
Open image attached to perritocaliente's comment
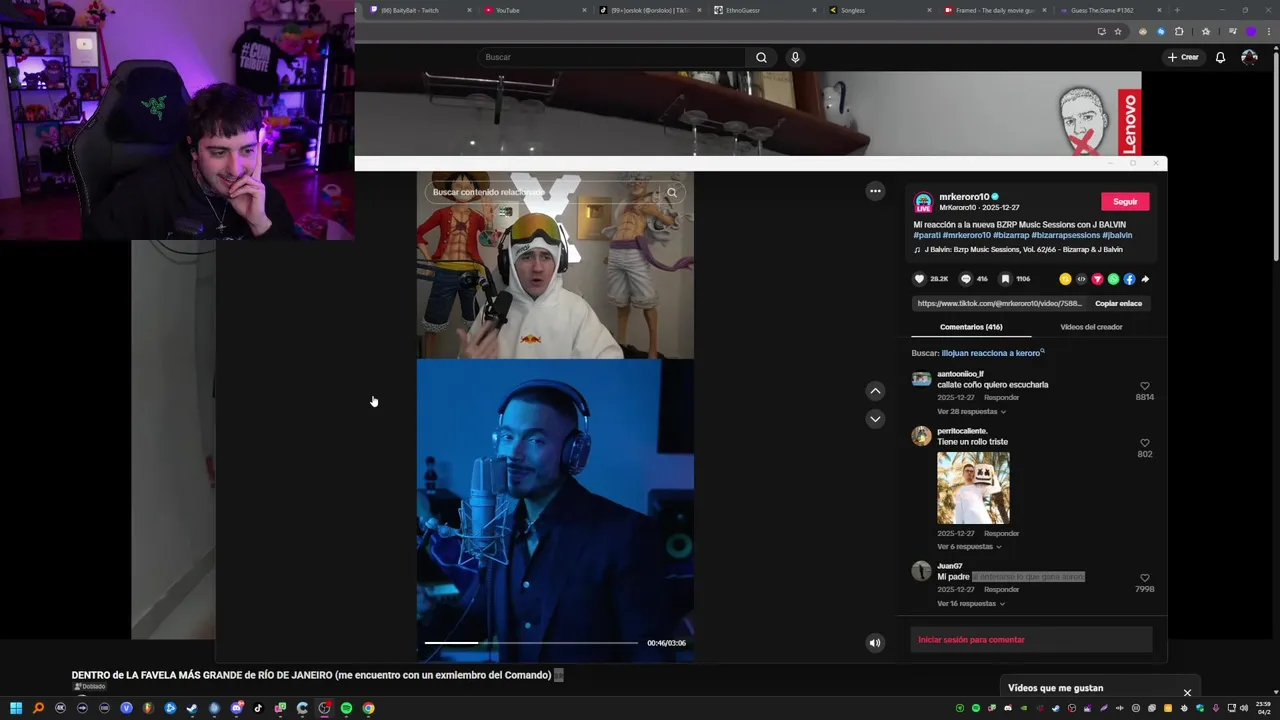click(x=973, y=488)
